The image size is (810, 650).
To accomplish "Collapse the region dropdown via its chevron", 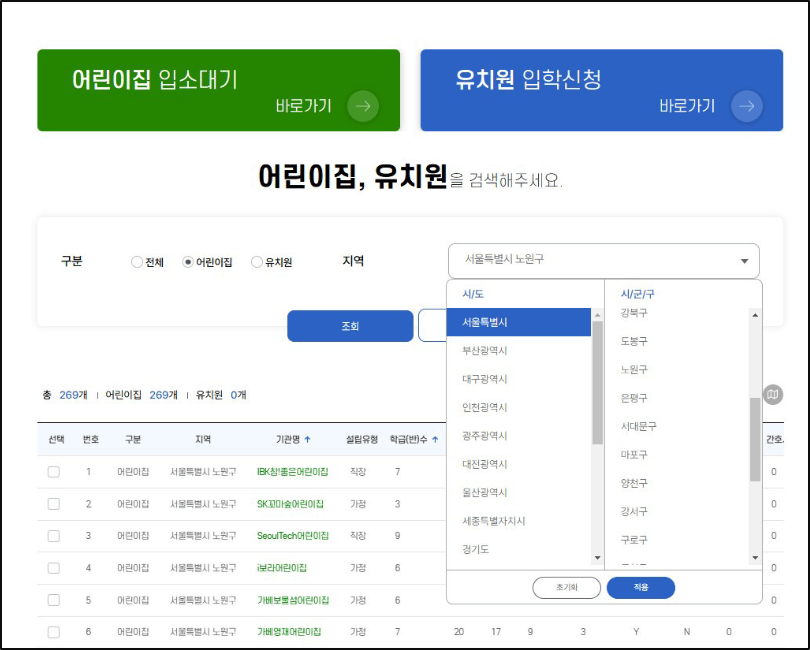I will tap(745, 260).
